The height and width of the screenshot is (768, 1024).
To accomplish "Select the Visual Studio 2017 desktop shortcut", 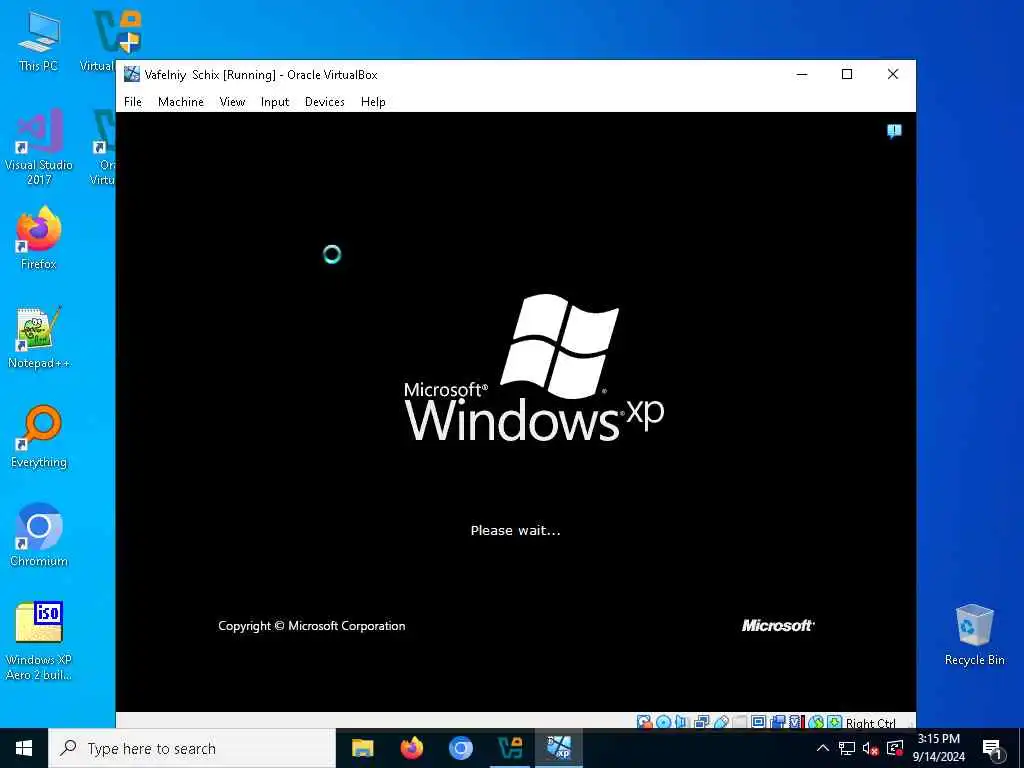I will (x=39, y=146).
